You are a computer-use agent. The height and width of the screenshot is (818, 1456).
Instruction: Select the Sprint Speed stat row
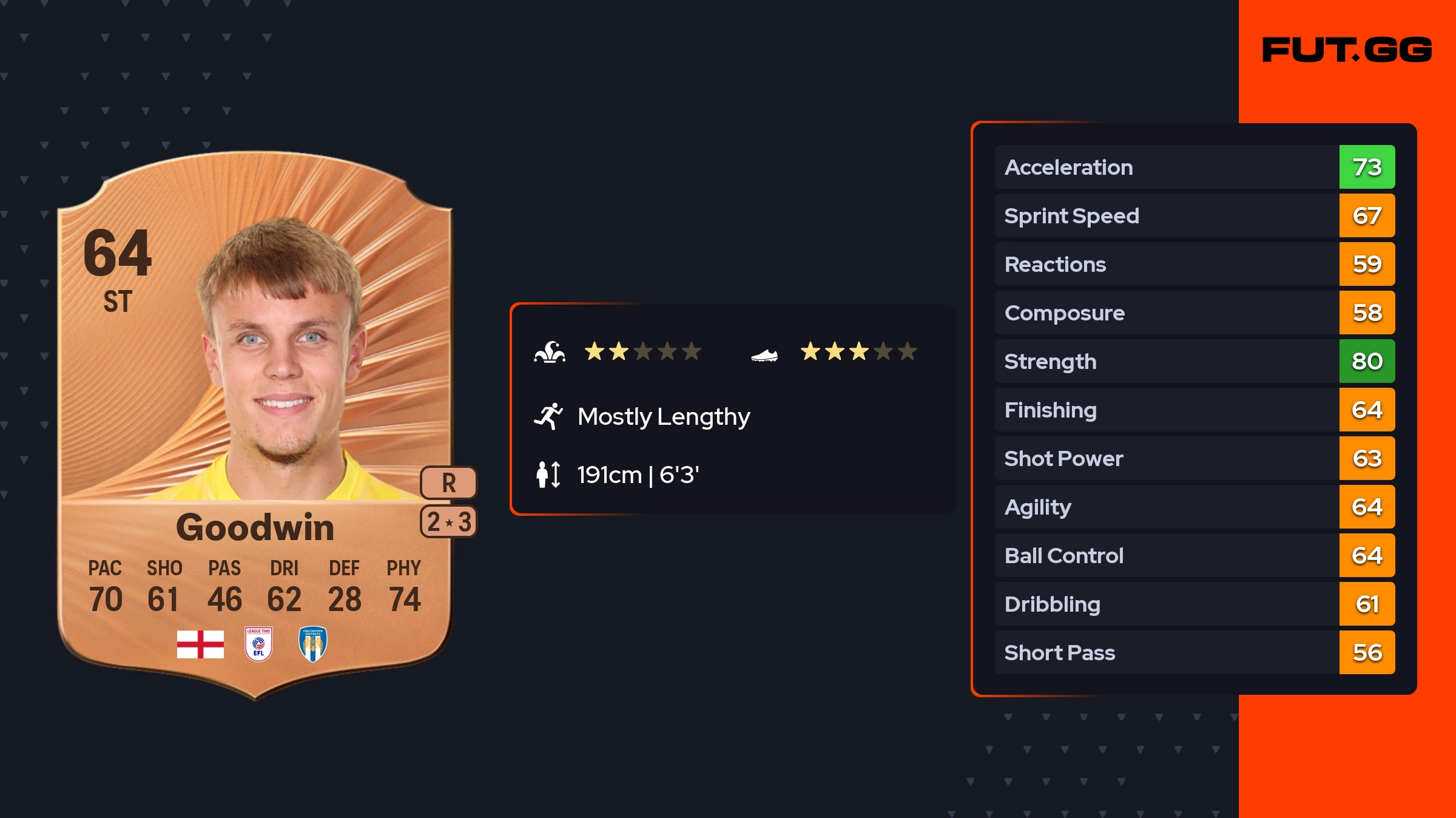point(1165,215)
